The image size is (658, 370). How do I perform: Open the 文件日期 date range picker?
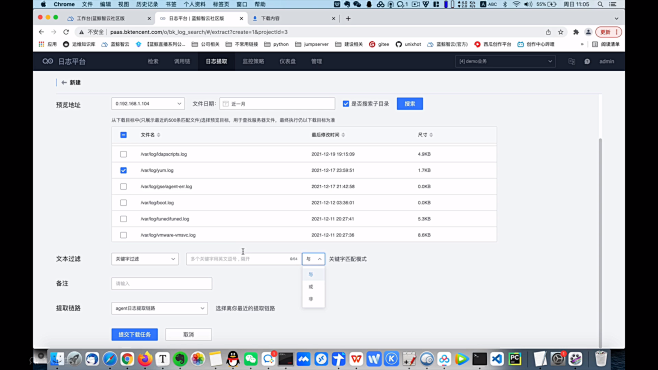[277, 104]
